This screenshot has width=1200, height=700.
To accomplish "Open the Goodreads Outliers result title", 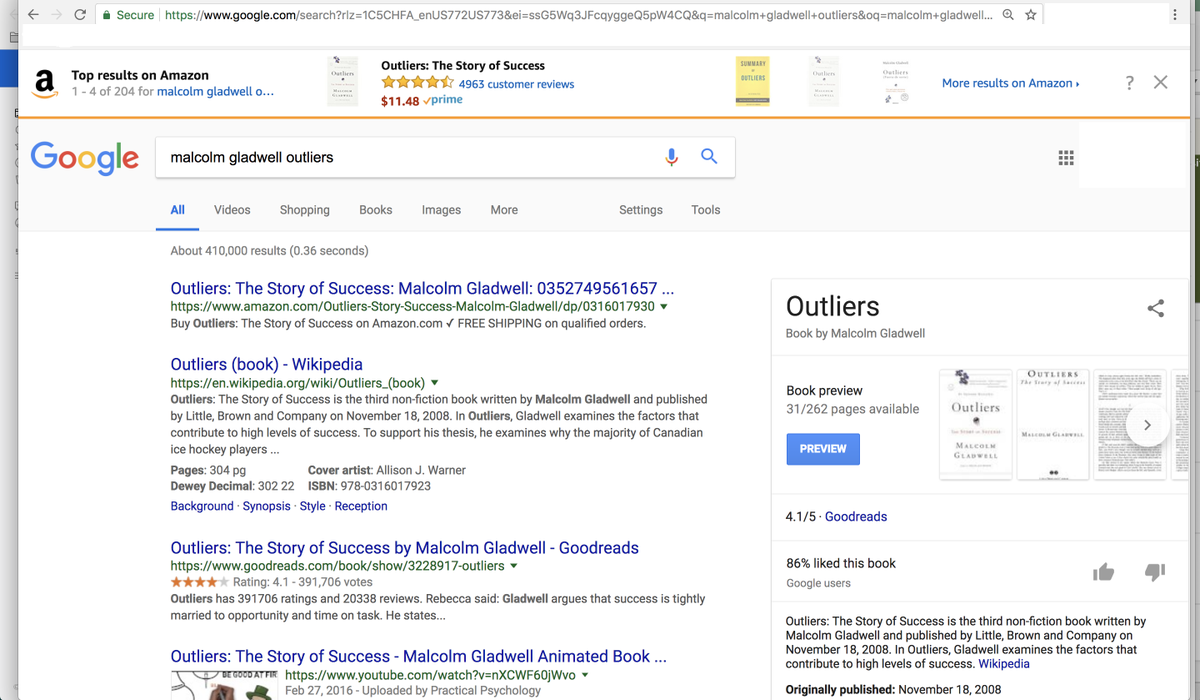I will point(405,548).
